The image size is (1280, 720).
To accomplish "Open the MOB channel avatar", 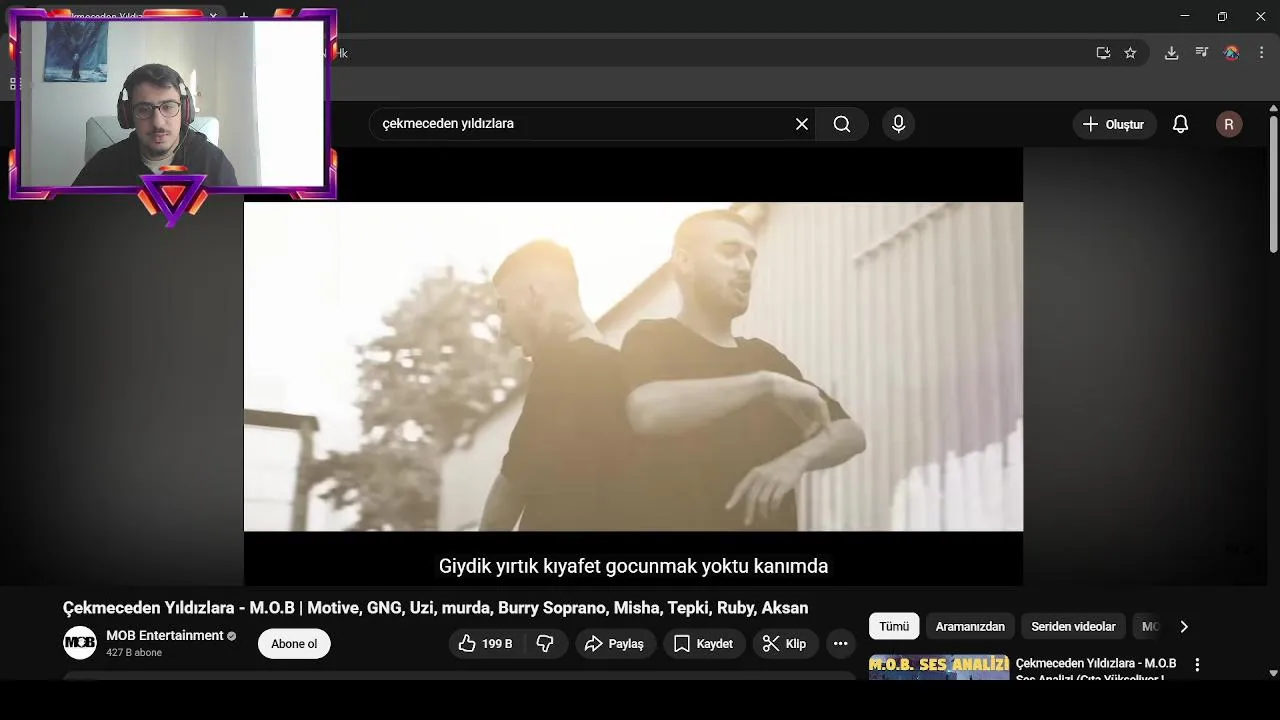I will click(x=80, y=643).
